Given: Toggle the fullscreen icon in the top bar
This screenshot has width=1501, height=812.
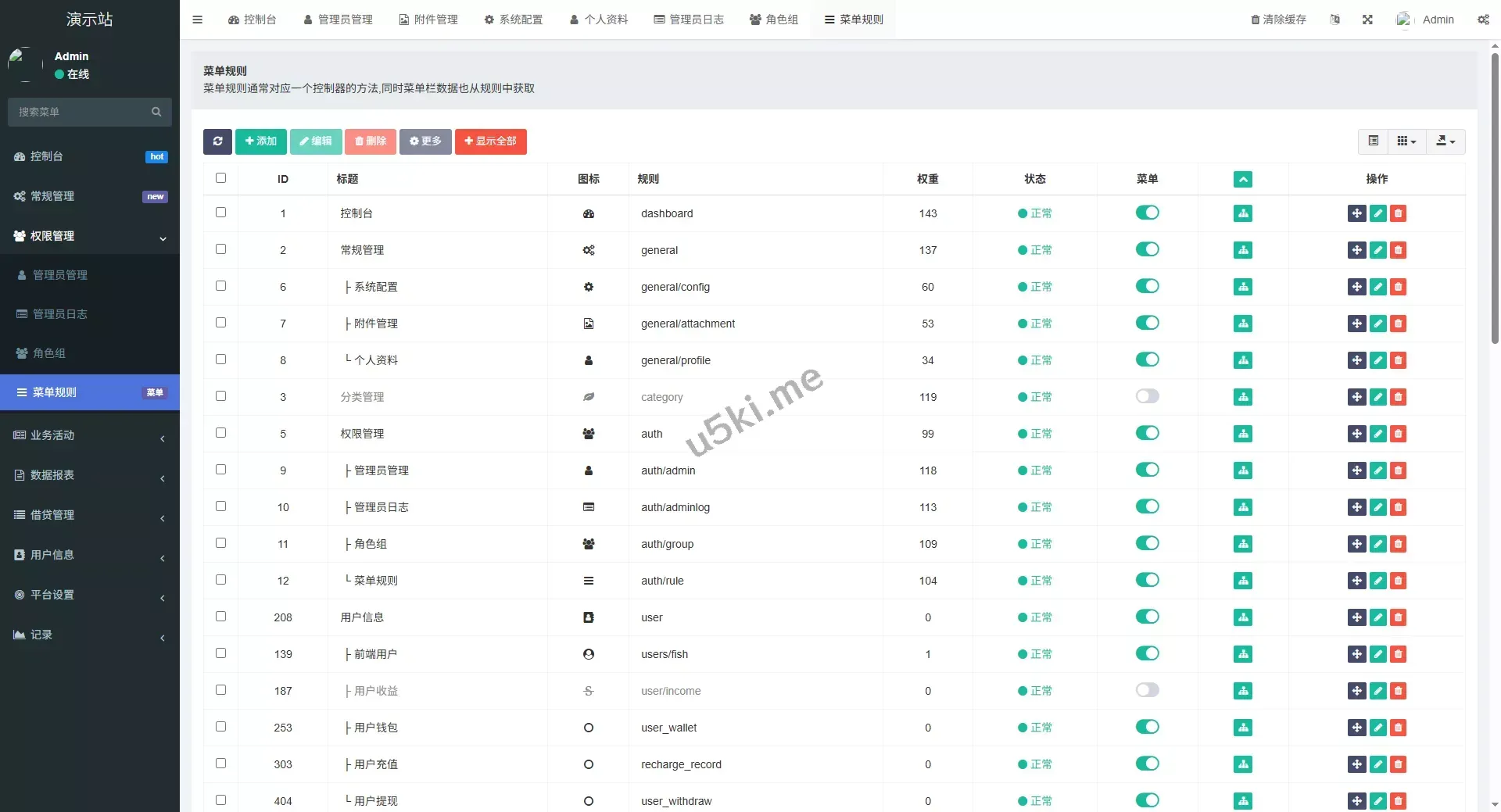Looking at the screenshot, I should (x=1367, y=20).
